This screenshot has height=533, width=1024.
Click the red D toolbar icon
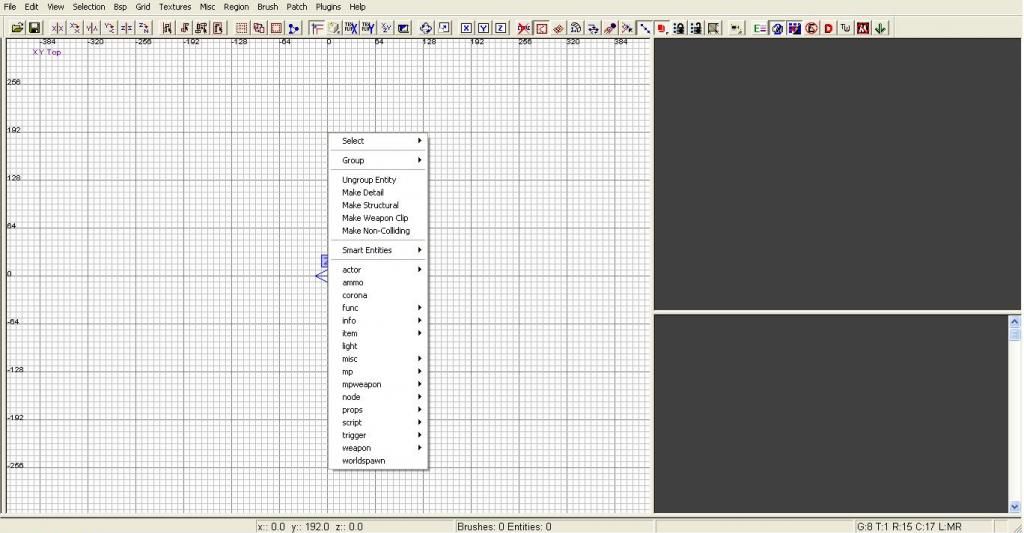click(x=829, y=28)
